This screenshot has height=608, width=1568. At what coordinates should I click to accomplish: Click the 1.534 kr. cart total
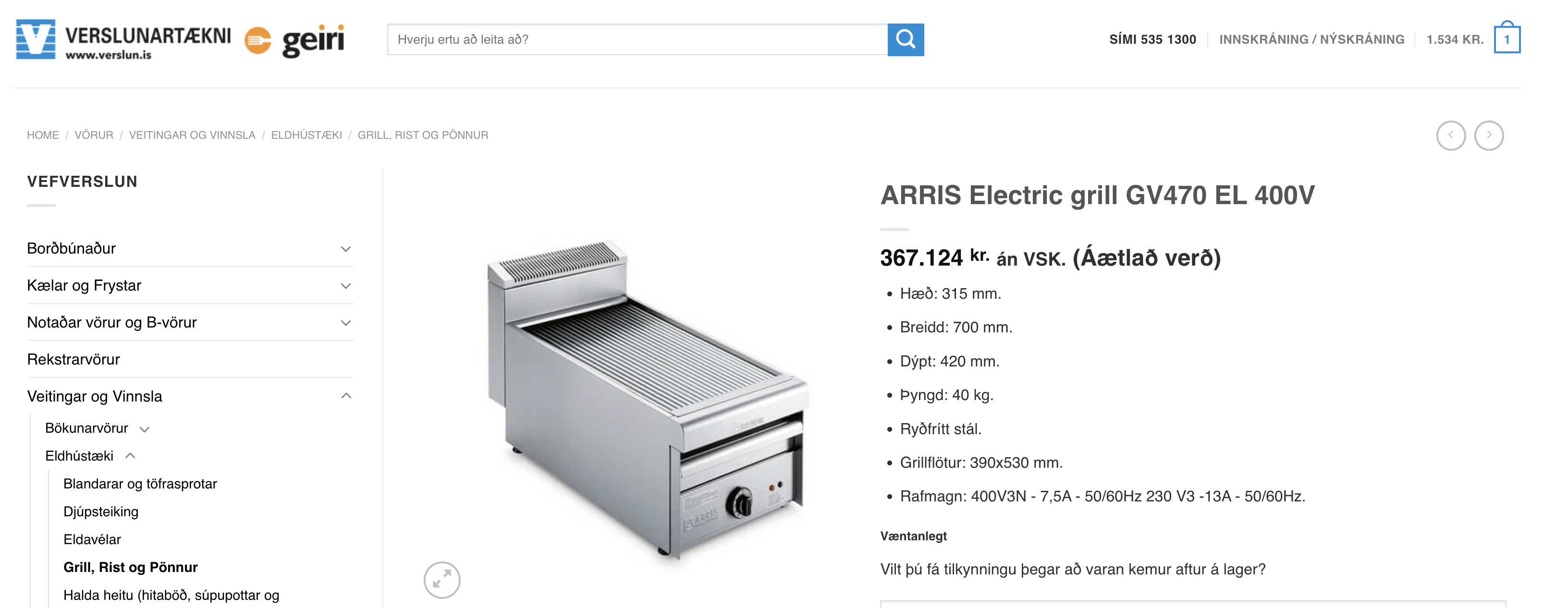pyautogui.click(x=1455, y=39)
